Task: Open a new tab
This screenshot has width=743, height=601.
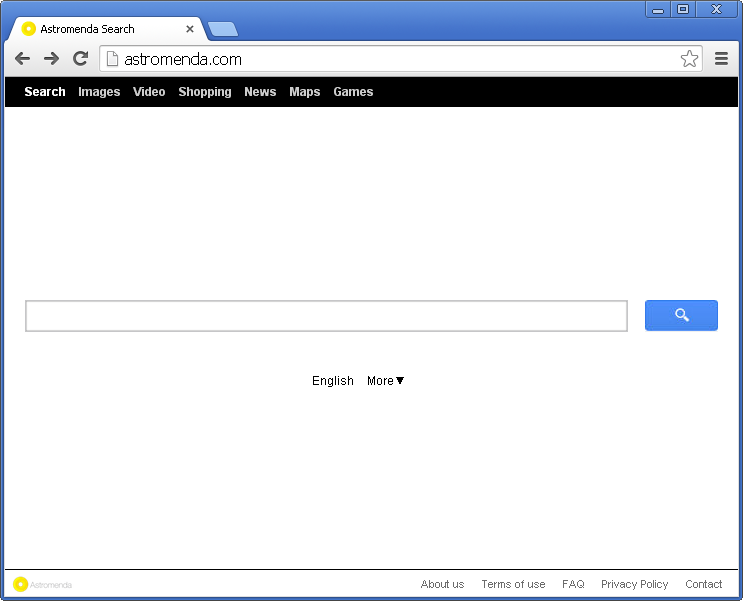Action: tap(223, 29)
